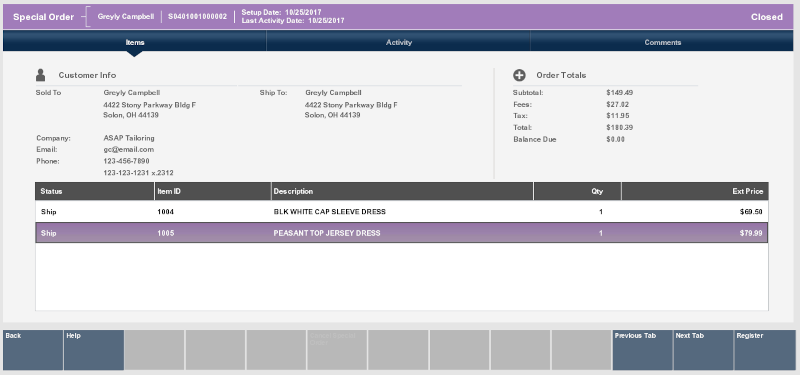This screenshot has width=800, height=375.
Task: Go to Next Tab
Action: click(x=703, y=350)
